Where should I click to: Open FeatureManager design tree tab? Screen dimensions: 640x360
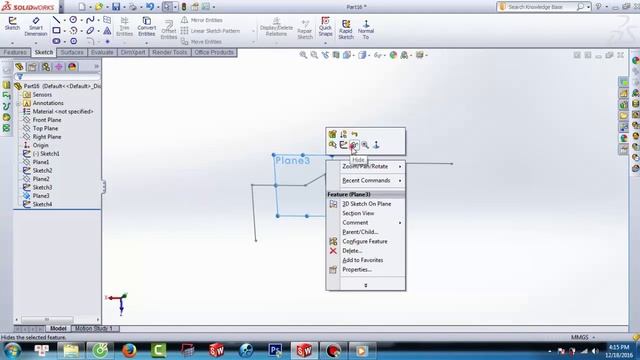pyautogui.click(x=19, y=67)
